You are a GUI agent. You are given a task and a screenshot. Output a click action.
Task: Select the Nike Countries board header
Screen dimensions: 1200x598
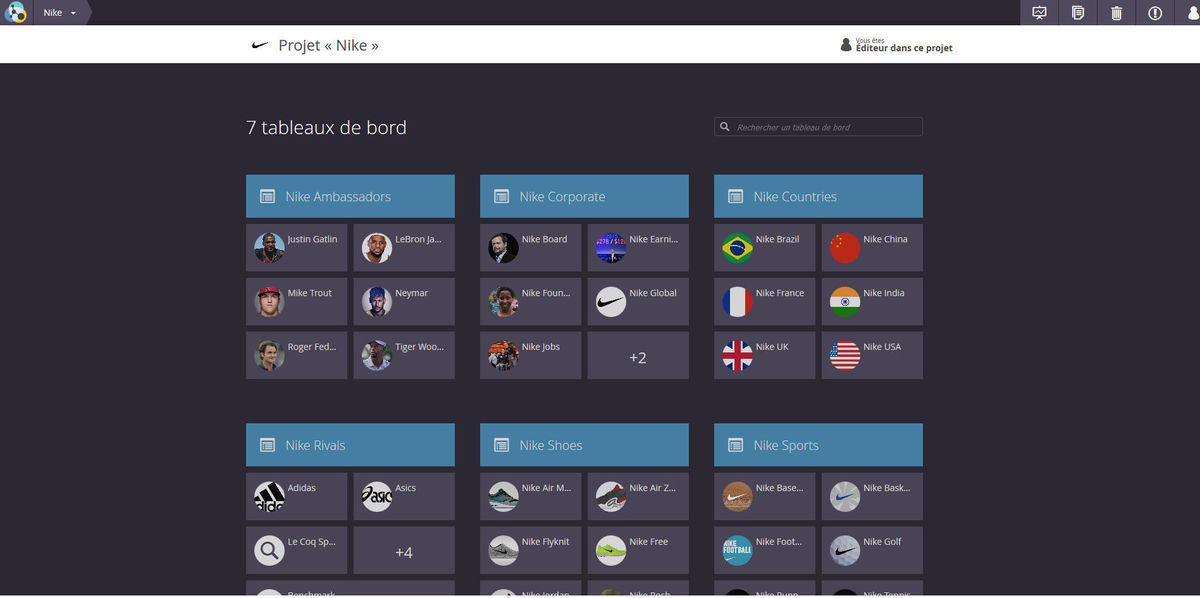click(818, 197)
